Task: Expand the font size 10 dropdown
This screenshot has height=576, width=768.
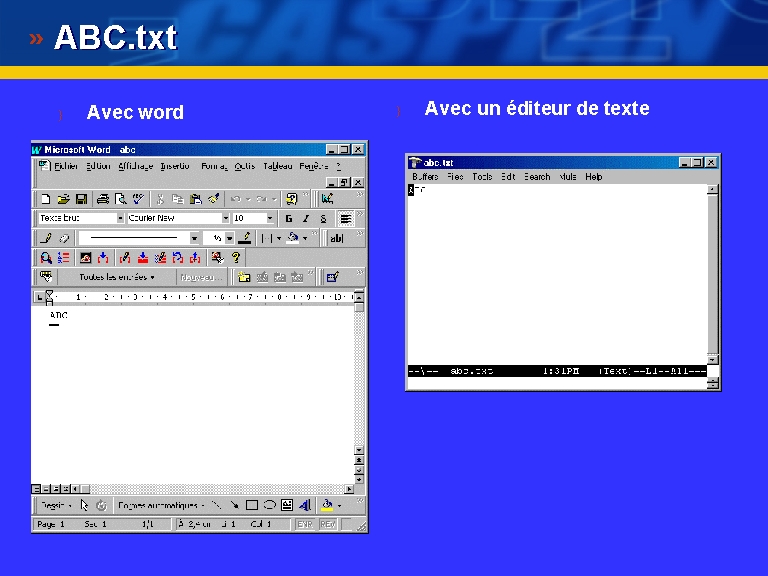Action: (x=270, y=218)
